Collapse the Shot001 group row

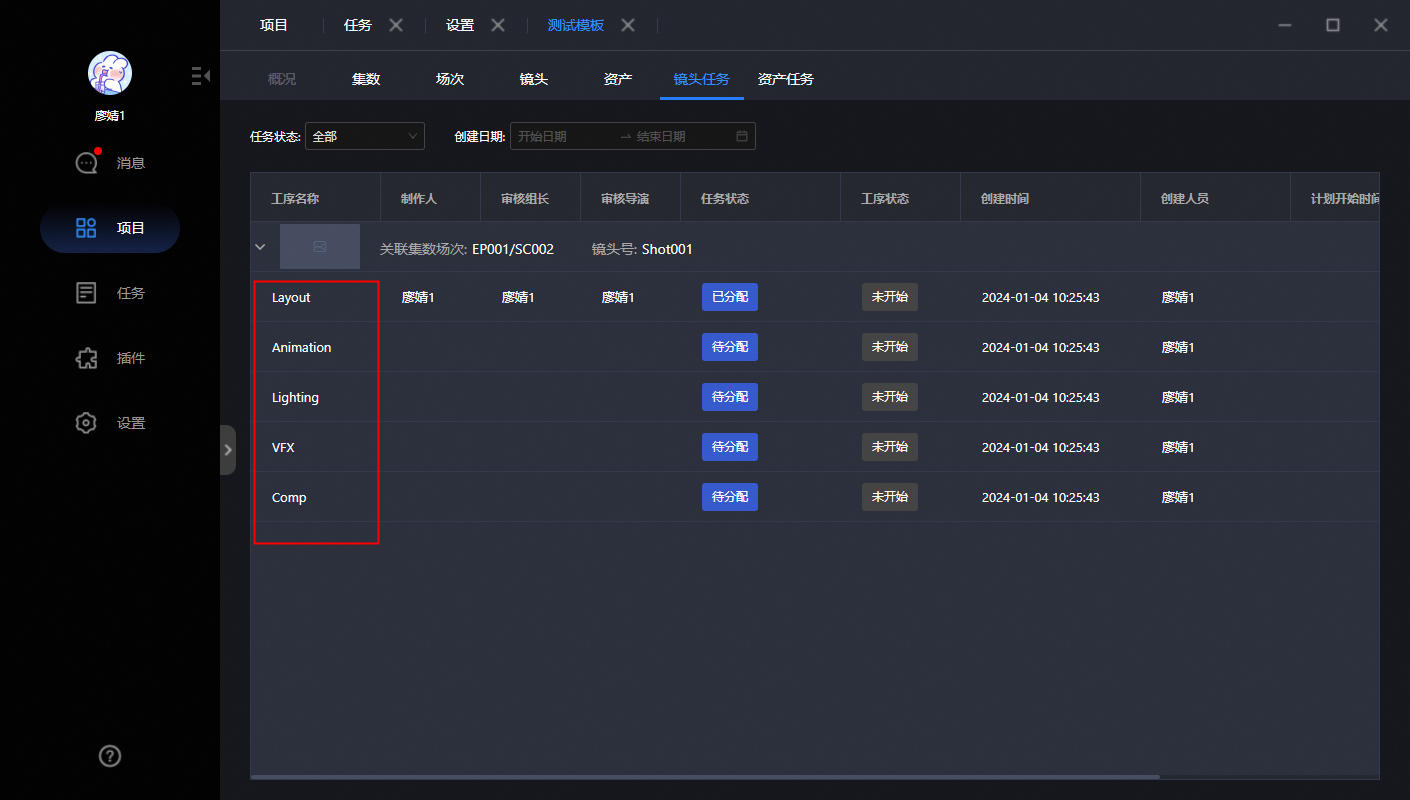tap(261, 247)
